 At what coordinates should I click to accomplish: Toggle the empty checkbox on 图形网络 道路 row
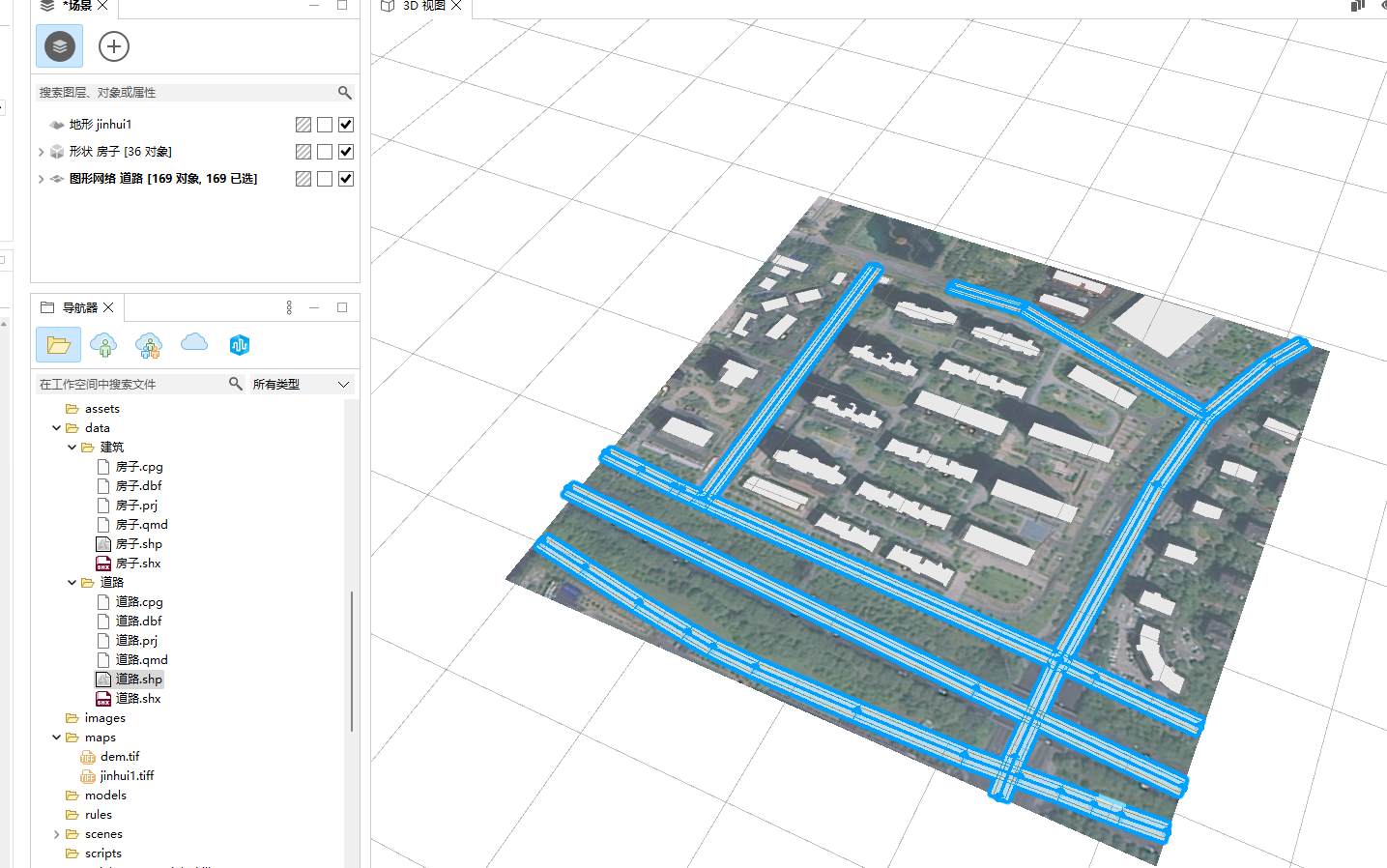(x=325, y=179)
